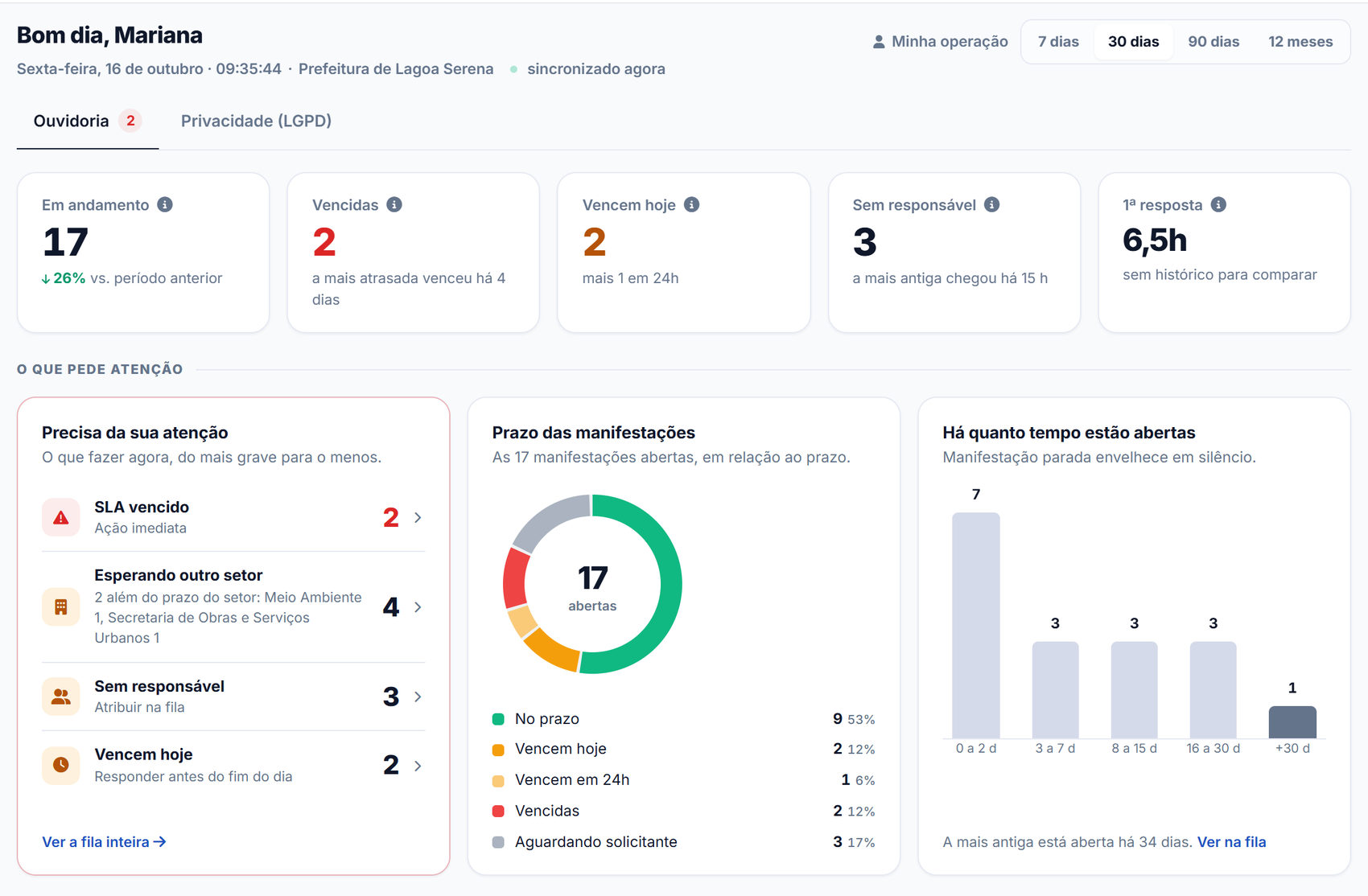1368x896 pixels.
Task: Click the 6,5h first response value
Action: tap(1155, 240)
